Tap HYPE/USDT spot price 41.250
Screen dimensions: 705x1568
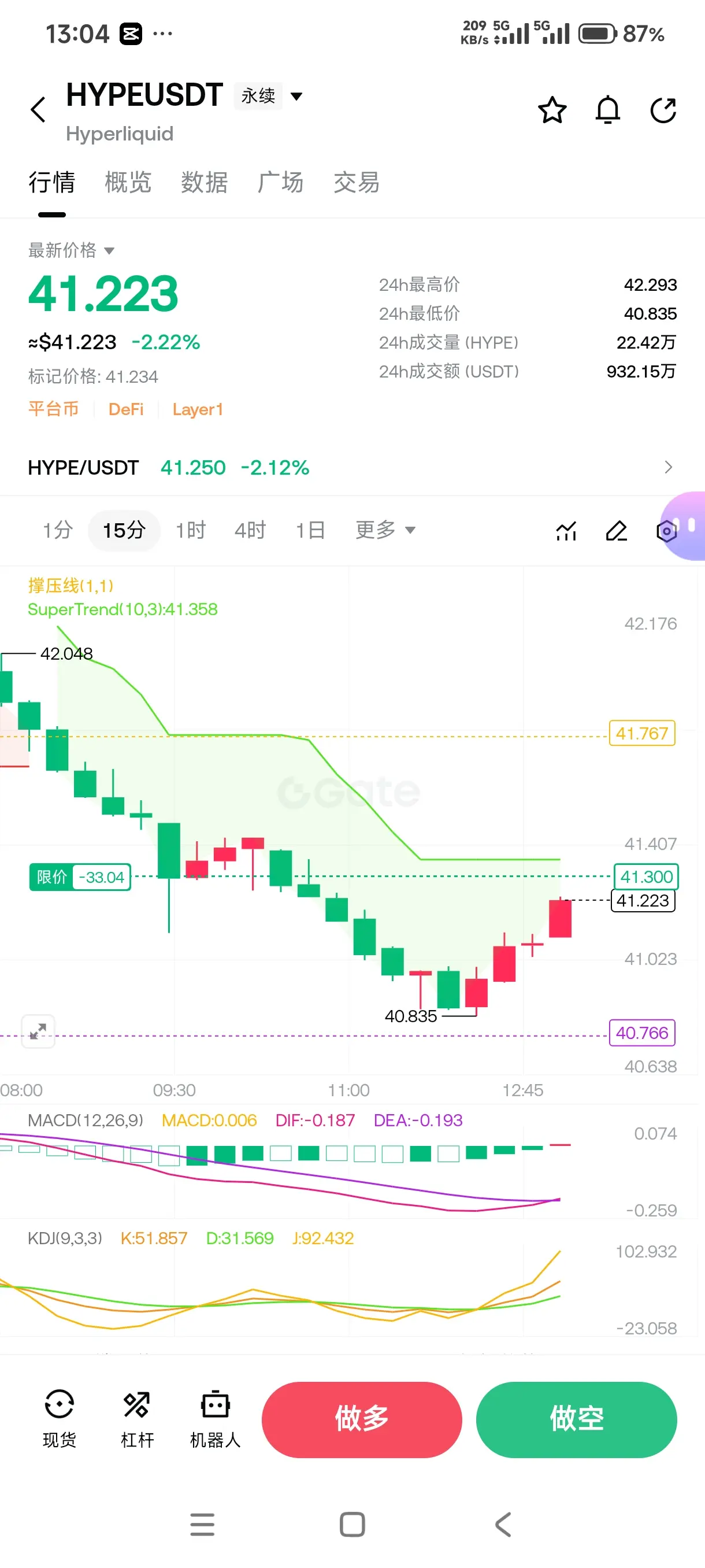[x=193, y=468]
